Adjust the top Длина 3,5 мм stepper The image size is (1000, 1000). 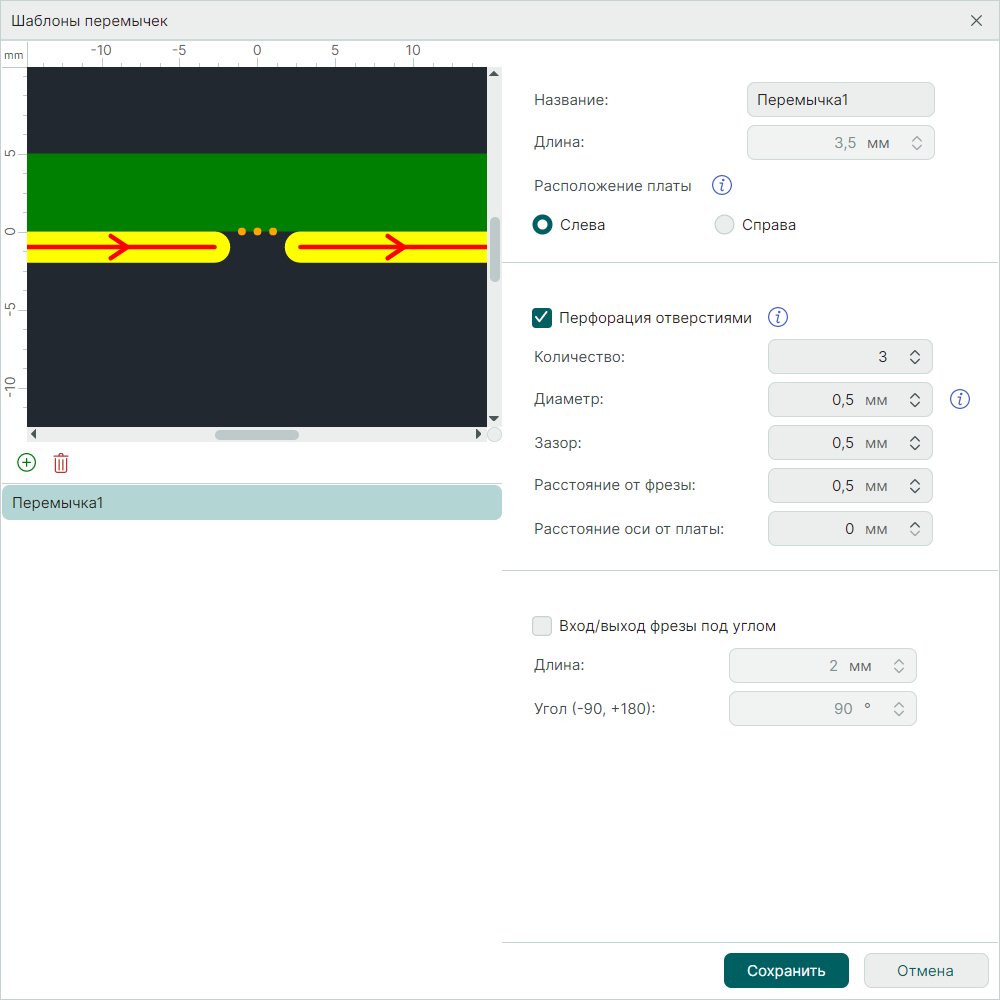[x=916, y=143]
